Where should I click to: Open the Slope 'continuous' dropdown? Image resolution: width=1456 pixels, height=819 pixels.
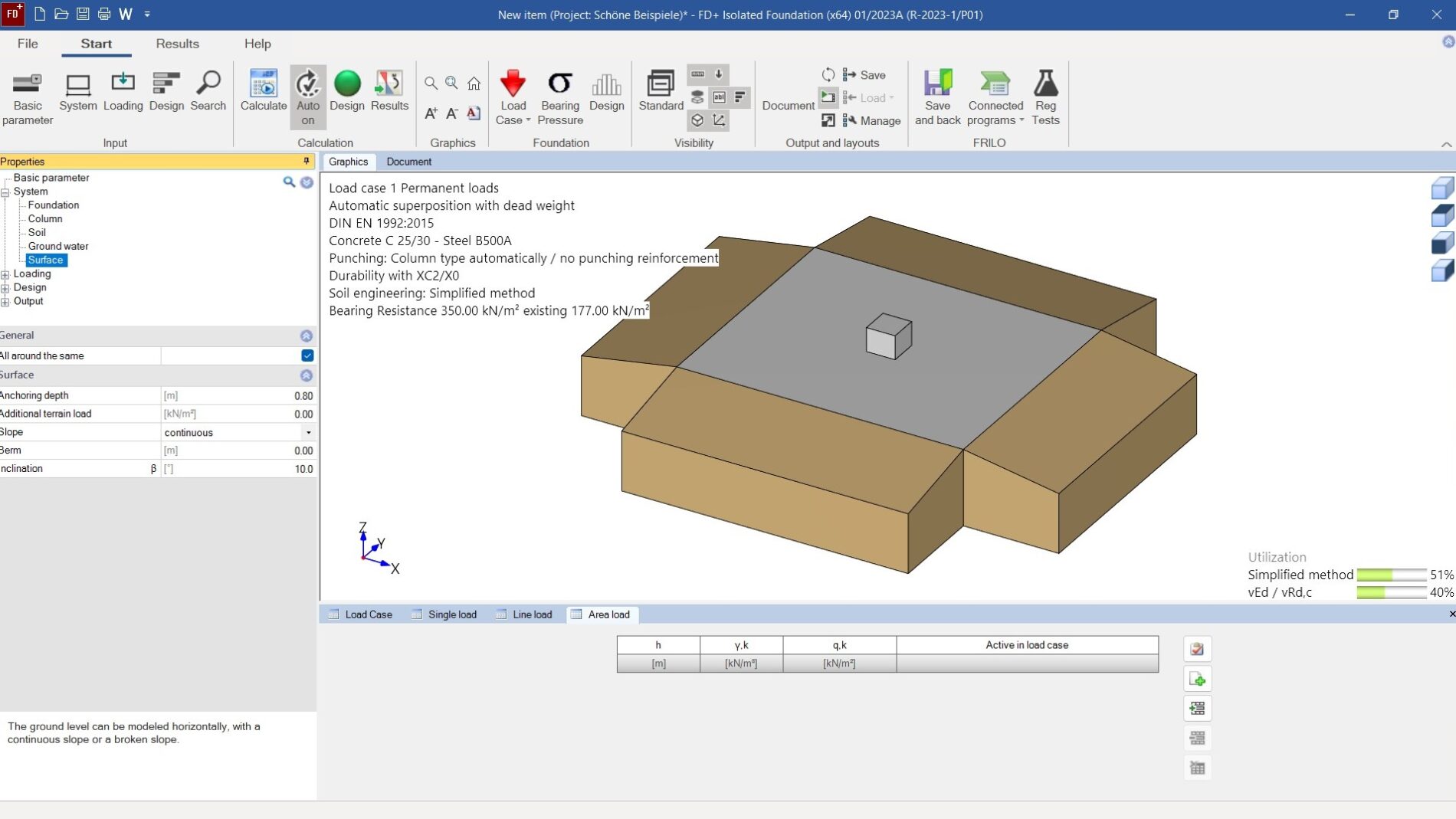309,432
